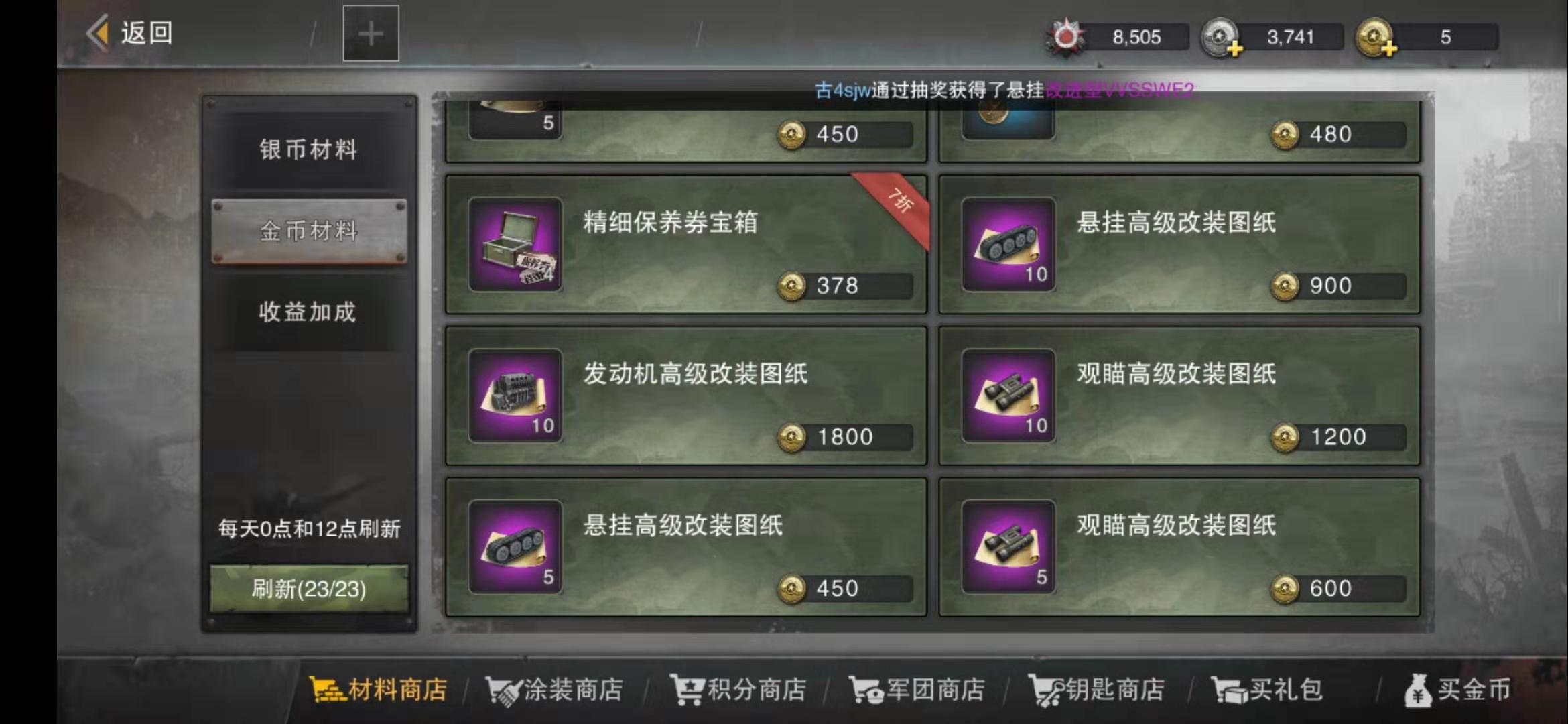Open the 钥匙商店

coord(1096,690)
